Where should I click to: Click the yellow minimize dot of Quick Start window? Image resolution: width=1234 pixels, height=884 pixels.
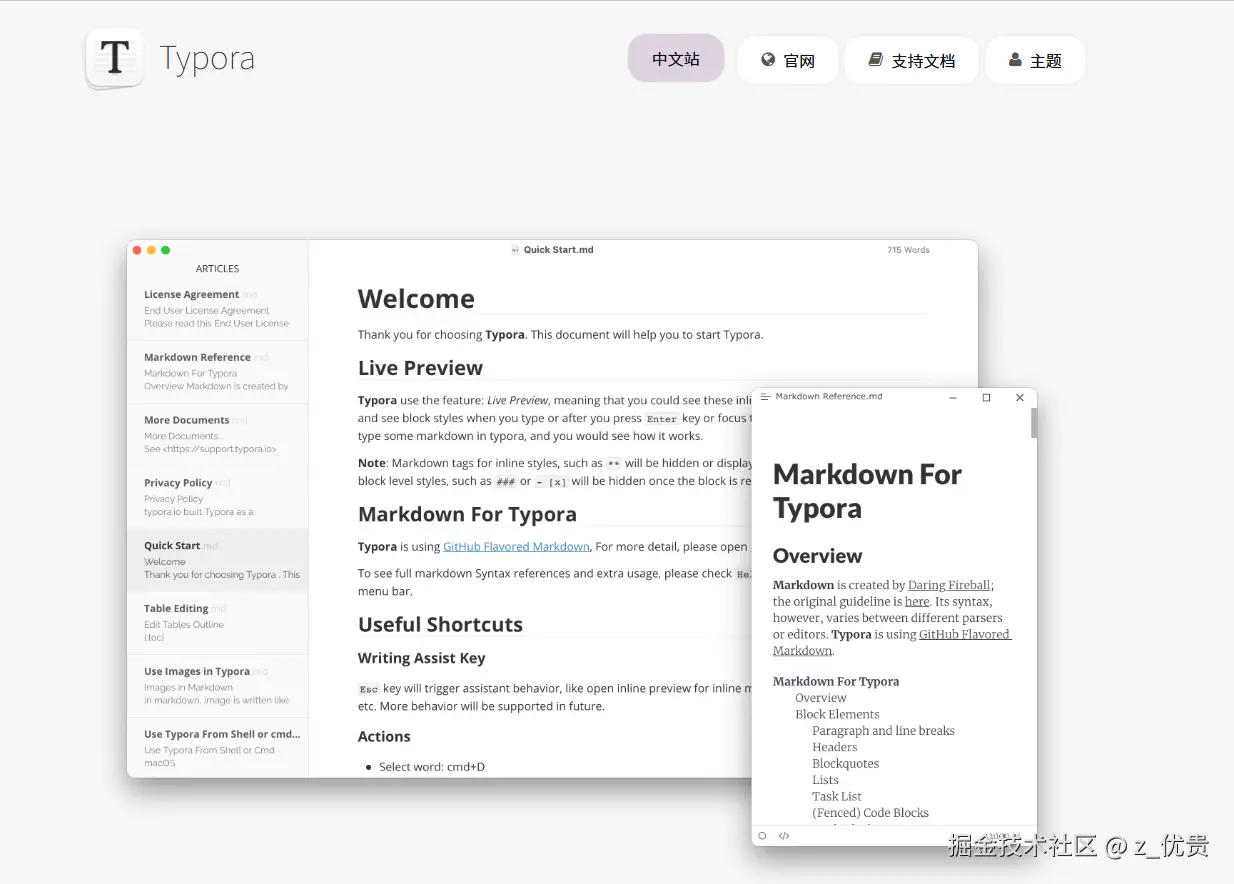(151, 250)
